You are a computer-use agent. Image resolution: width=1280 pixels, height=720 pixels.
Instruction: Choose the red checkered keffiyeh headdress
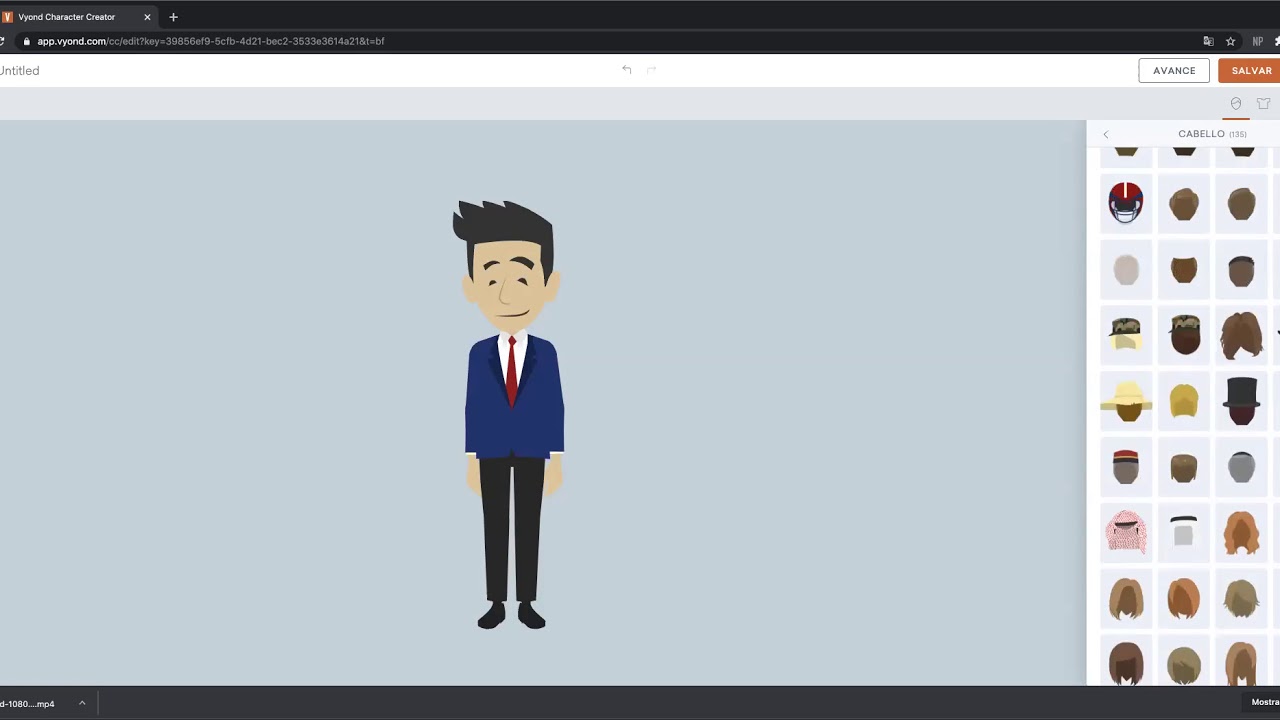[1126, 532]
